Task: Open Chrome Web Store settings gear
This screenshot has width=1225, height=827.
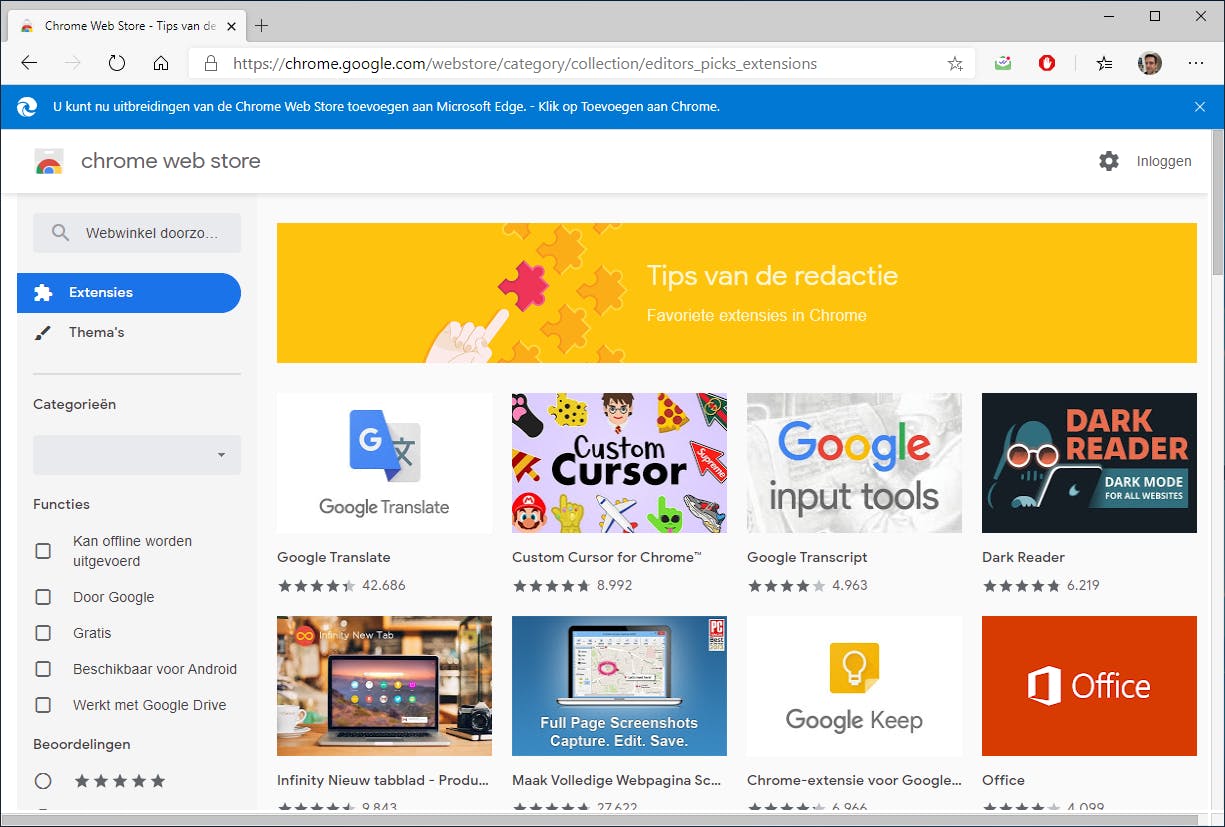Action: pyautogui.click(x=1109, y=161)
